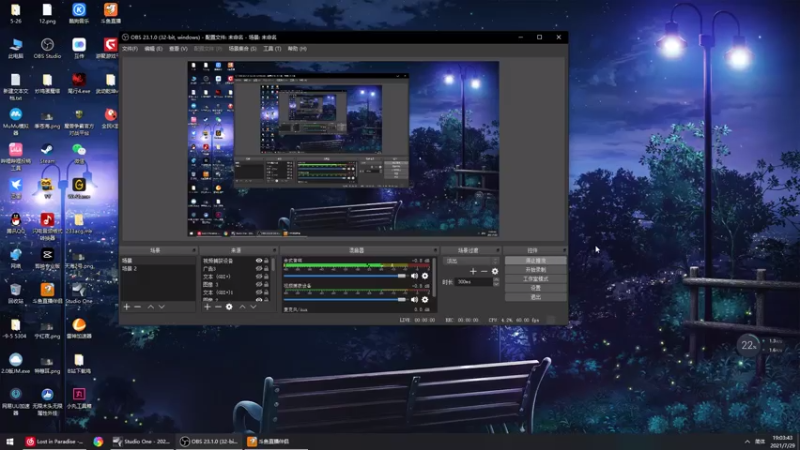
Task: Click the top streaming button in Controls
Action: (x=535, y=260)
